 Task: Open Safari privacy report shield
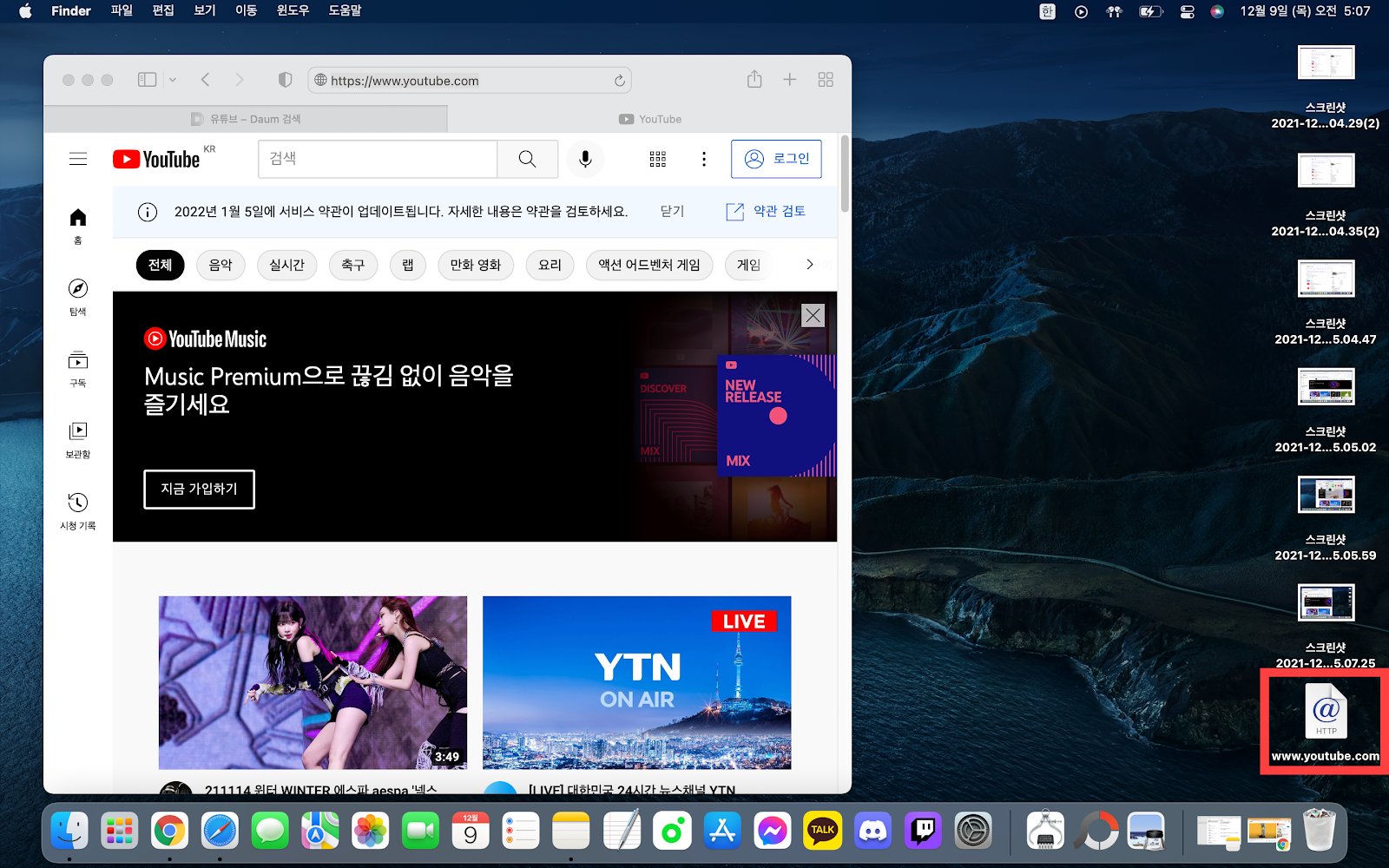(x=285, y=80)
